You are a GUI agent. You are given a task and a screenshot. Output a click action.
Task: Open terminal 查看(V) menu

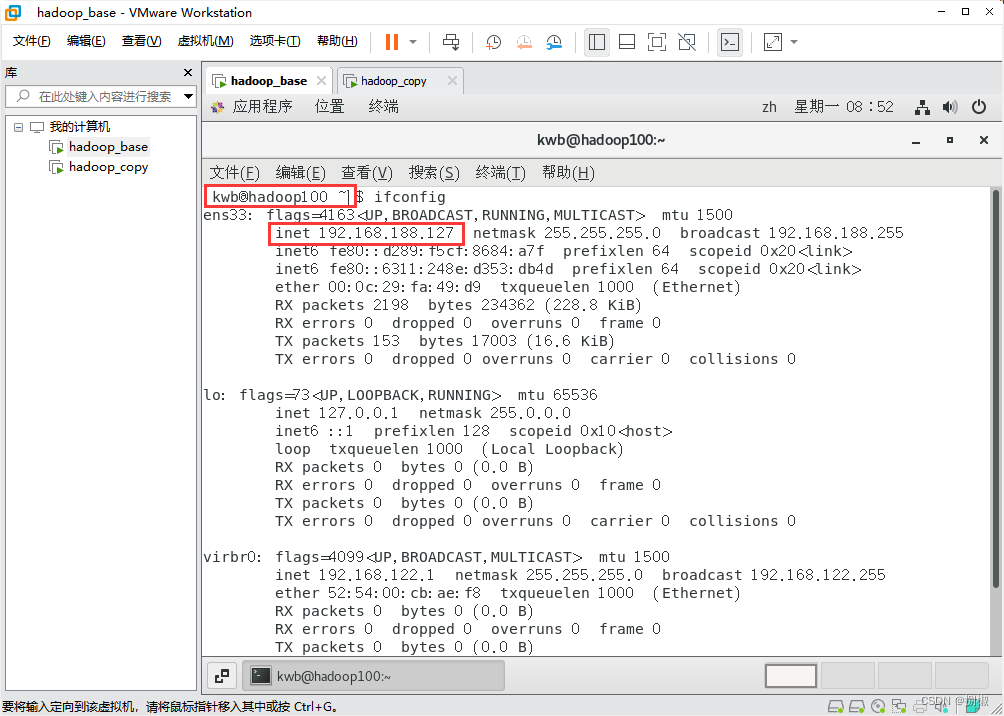[367, 172]
